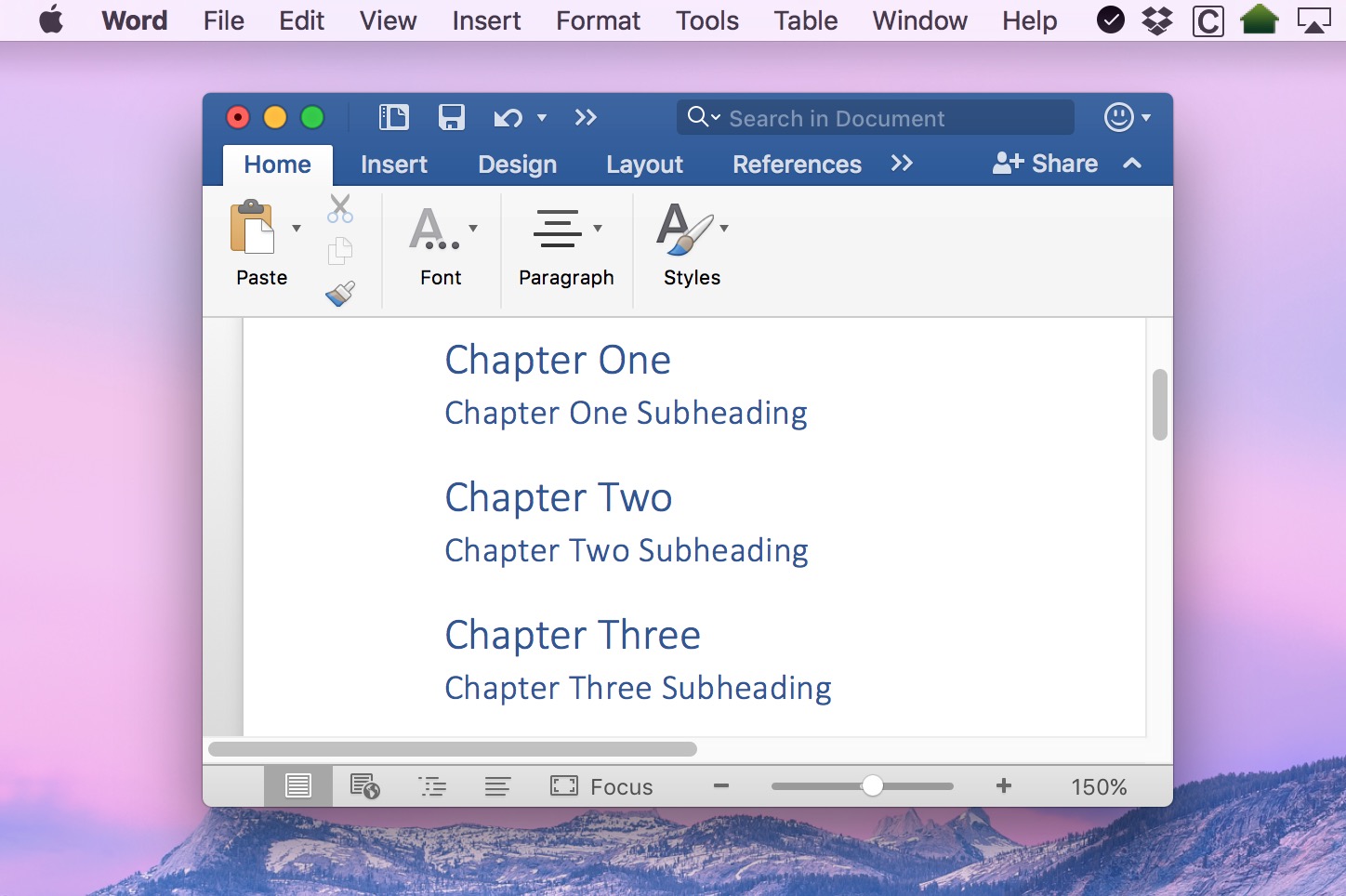The height and width of the screenshot is (896, 1346).
Task: Click the Chapter Three heading
Action: coord(573,636)
